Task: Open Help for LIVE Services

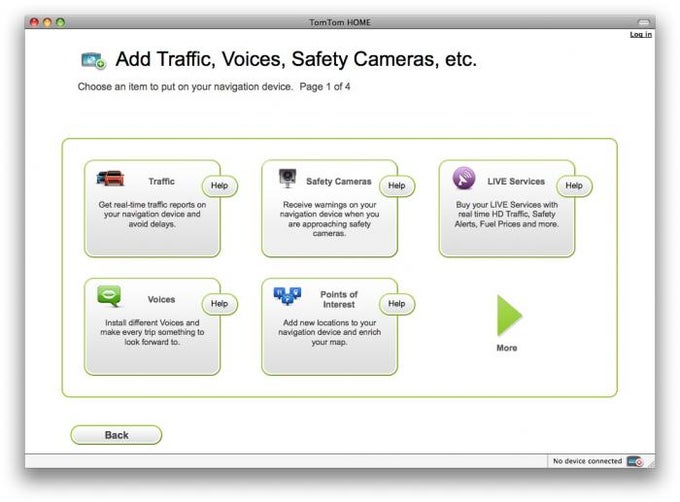Action: point(574,186)
